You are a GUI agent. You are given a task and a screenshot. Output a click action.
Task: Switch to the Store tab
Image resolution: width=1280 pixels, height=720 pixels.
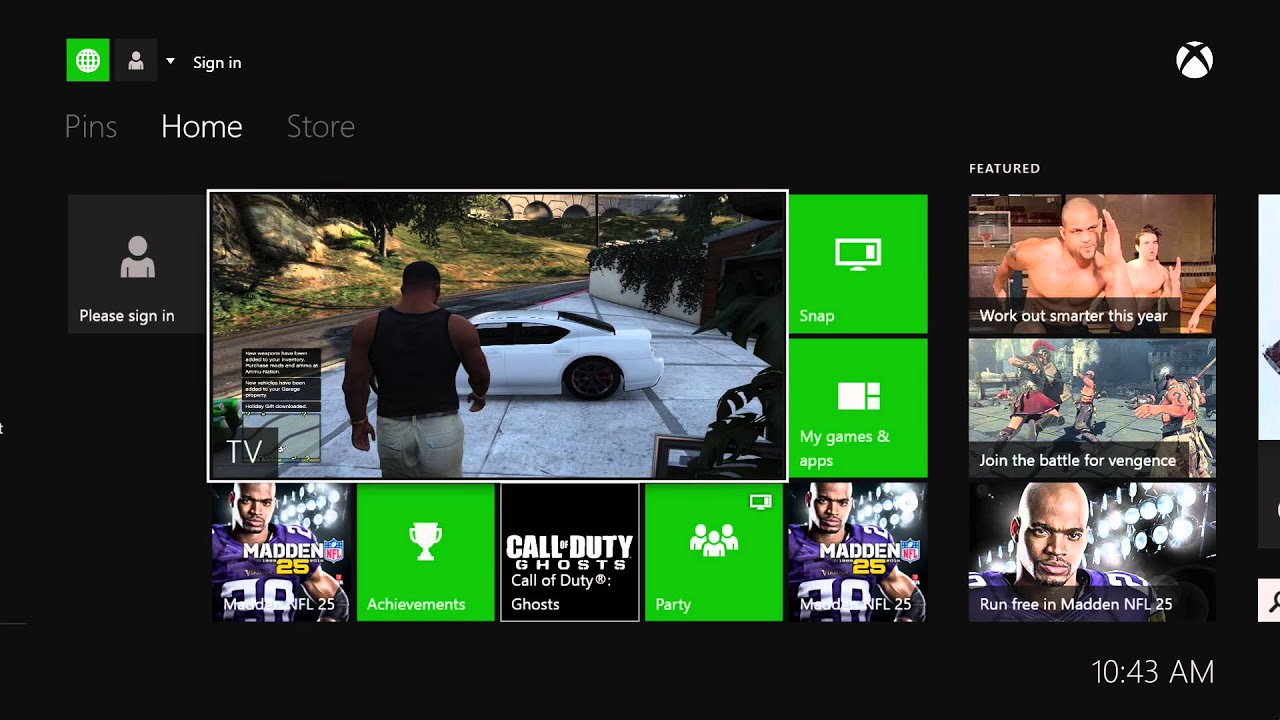click(x=321, y=126)
